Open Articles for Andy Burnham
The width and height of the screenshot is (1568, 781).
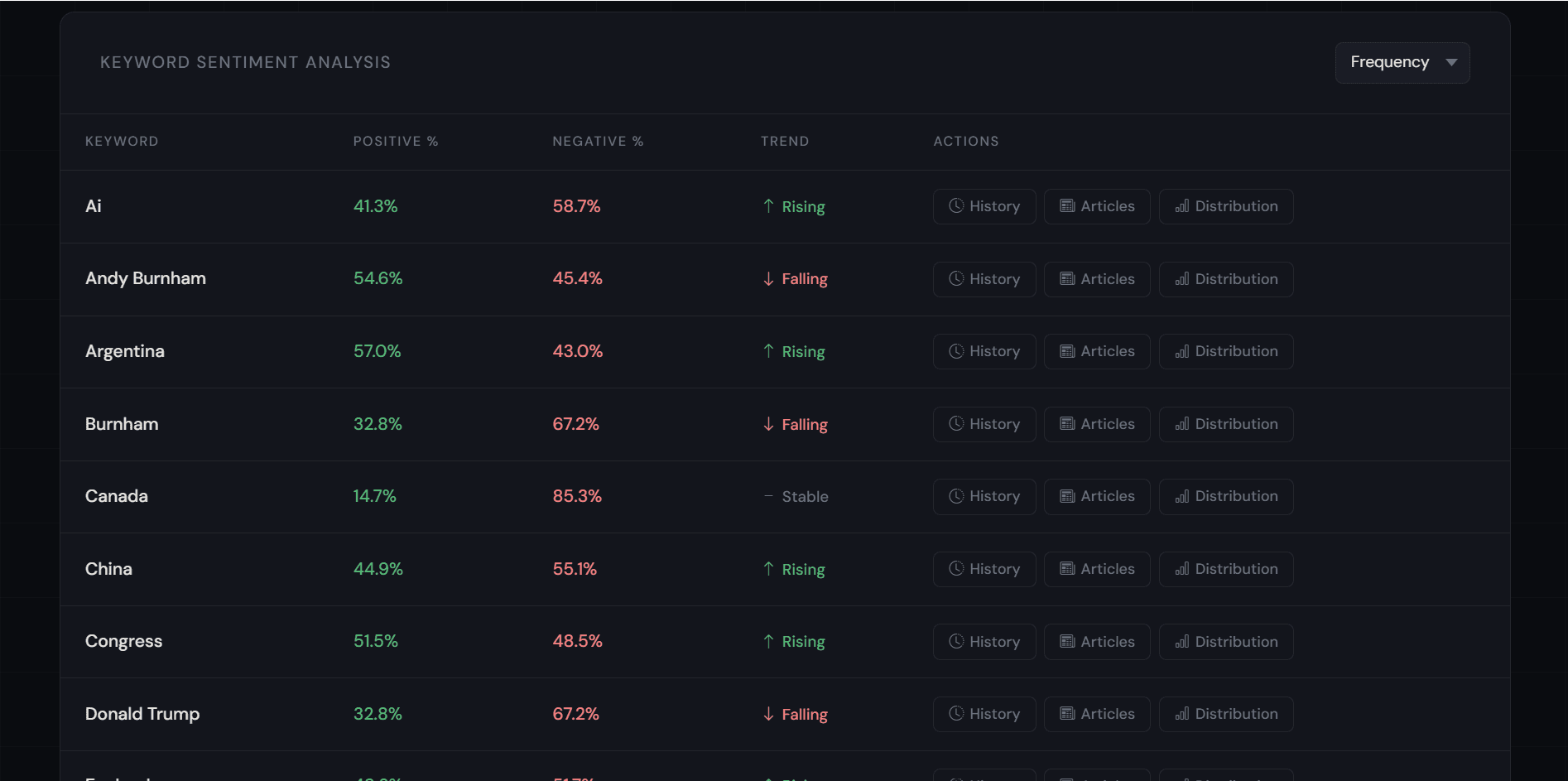(x=1097, y=279)
